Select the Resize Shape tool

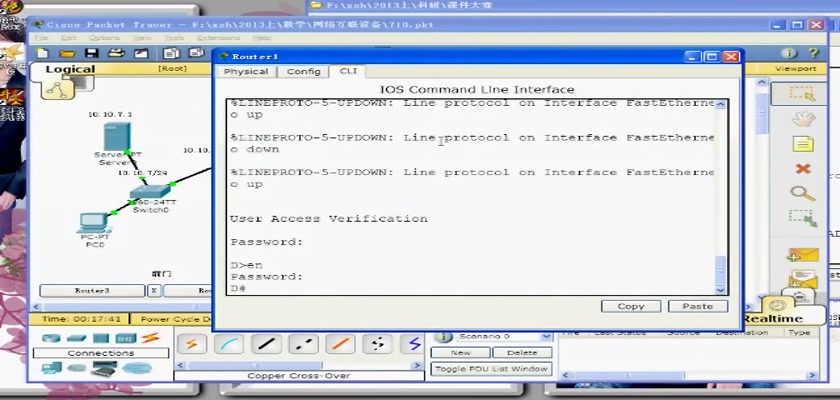pos(802,218)
